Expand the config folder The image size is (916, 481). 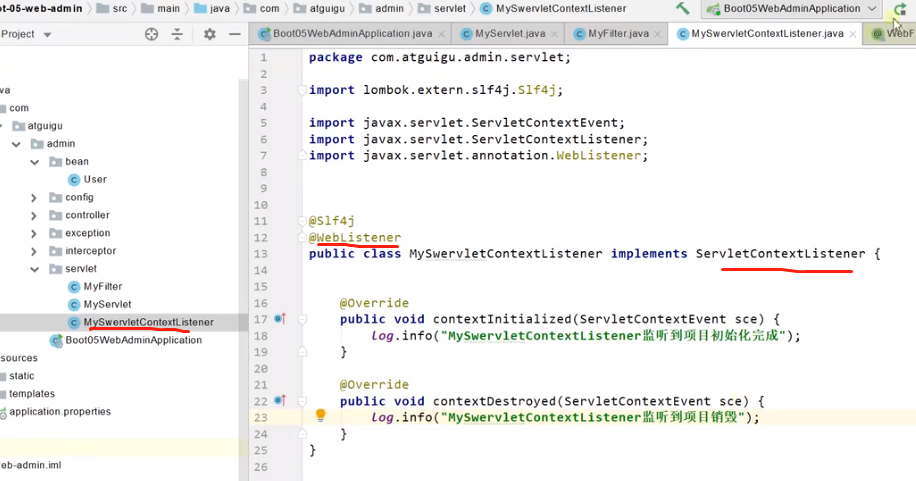pyautogui.click(x=34, y=198)
